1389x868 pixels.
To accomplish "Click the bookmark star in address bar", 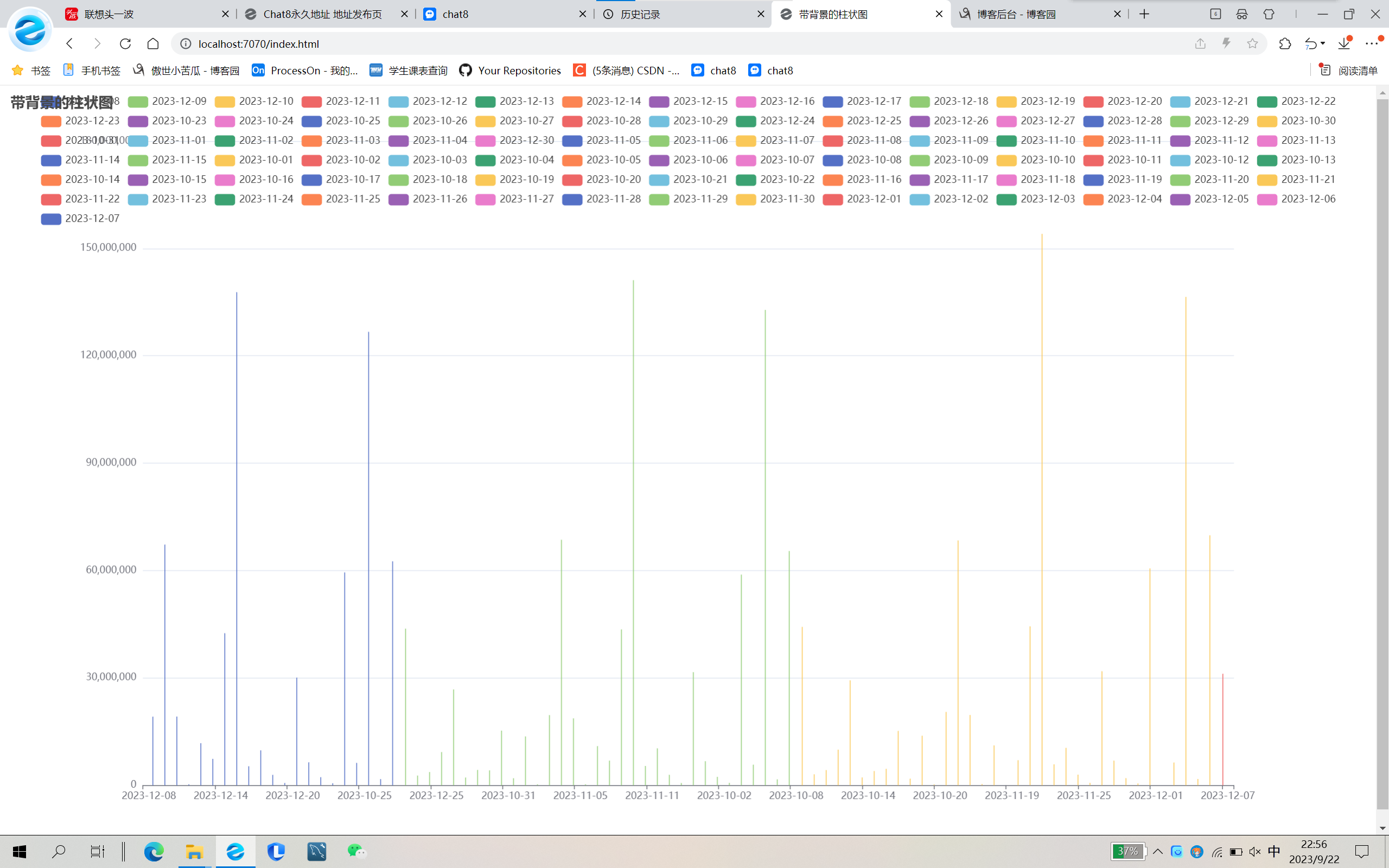I will (1252, 43).
